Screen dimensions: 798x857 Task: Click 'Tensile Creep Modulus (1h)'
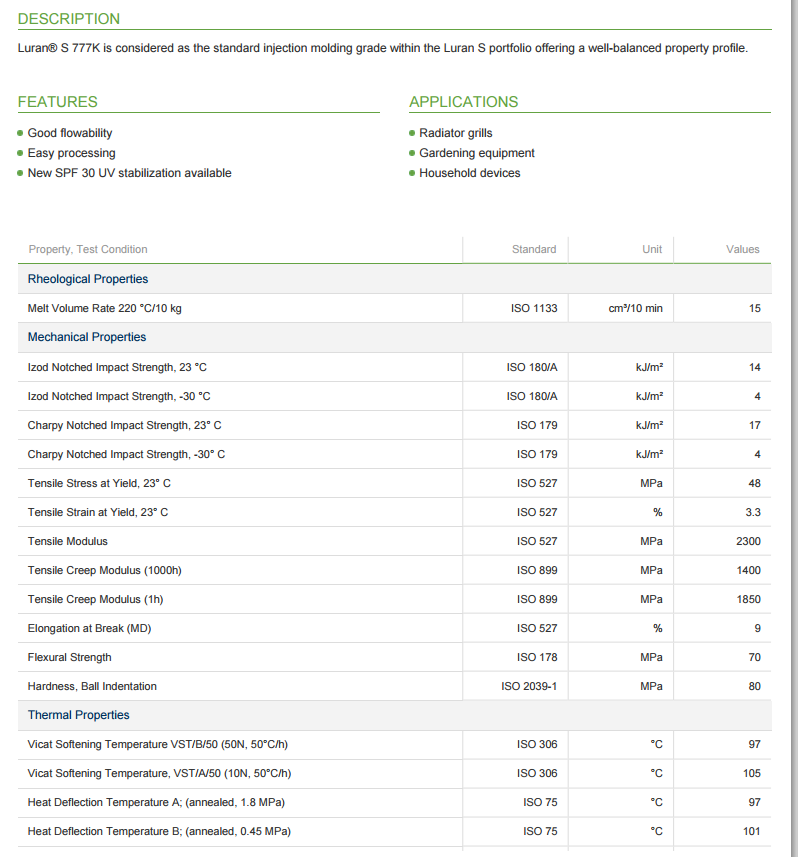tap(95, 599)
